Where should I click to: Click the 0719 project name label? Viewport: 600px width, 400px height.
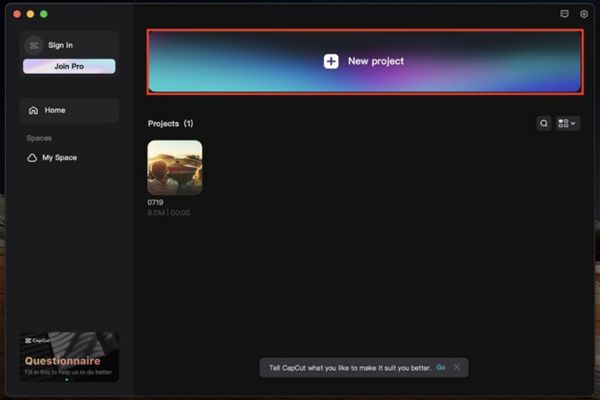point(156,202)
